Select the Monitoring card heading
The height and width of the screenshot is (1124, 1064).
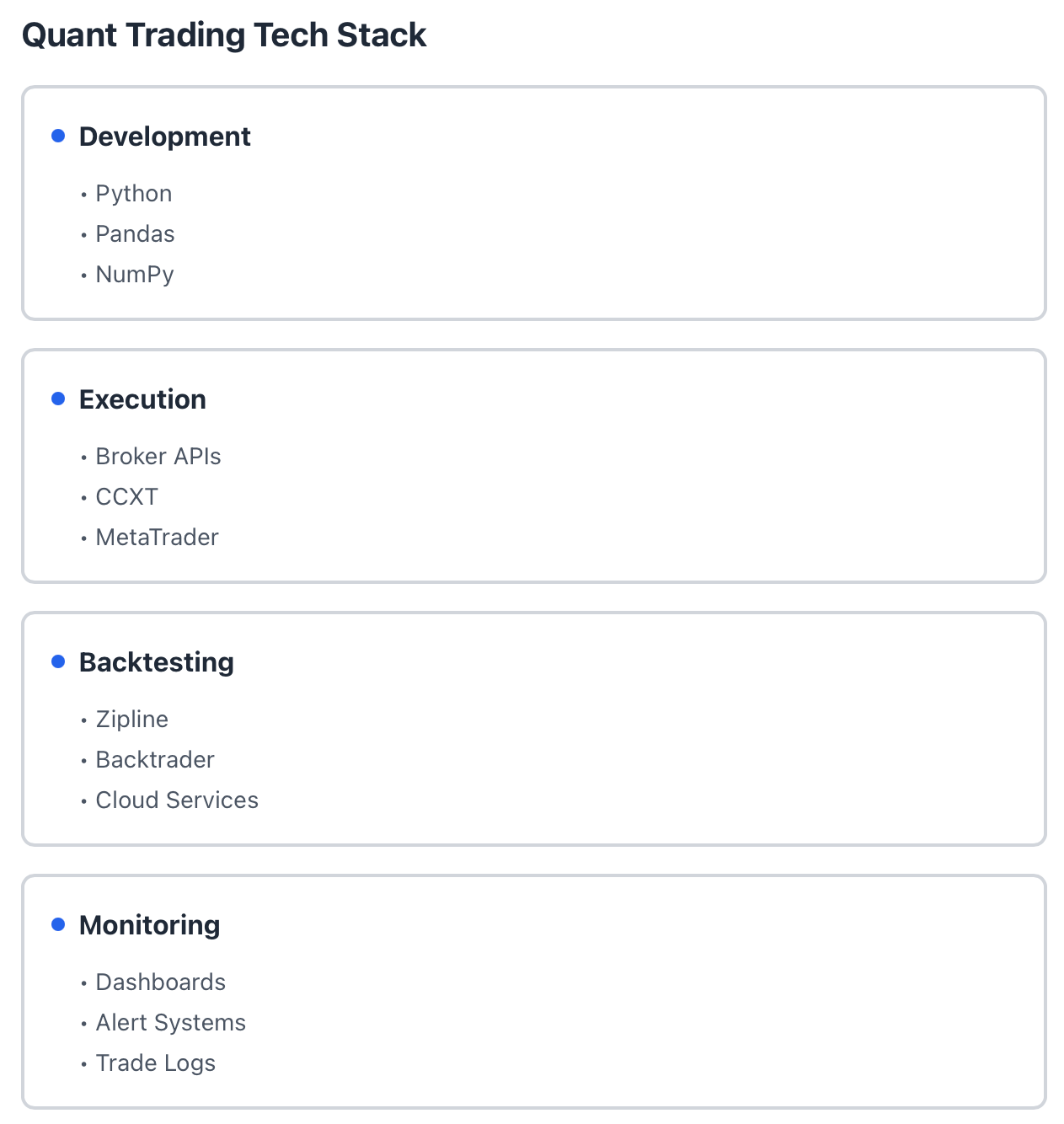click(x=150, y=925)
